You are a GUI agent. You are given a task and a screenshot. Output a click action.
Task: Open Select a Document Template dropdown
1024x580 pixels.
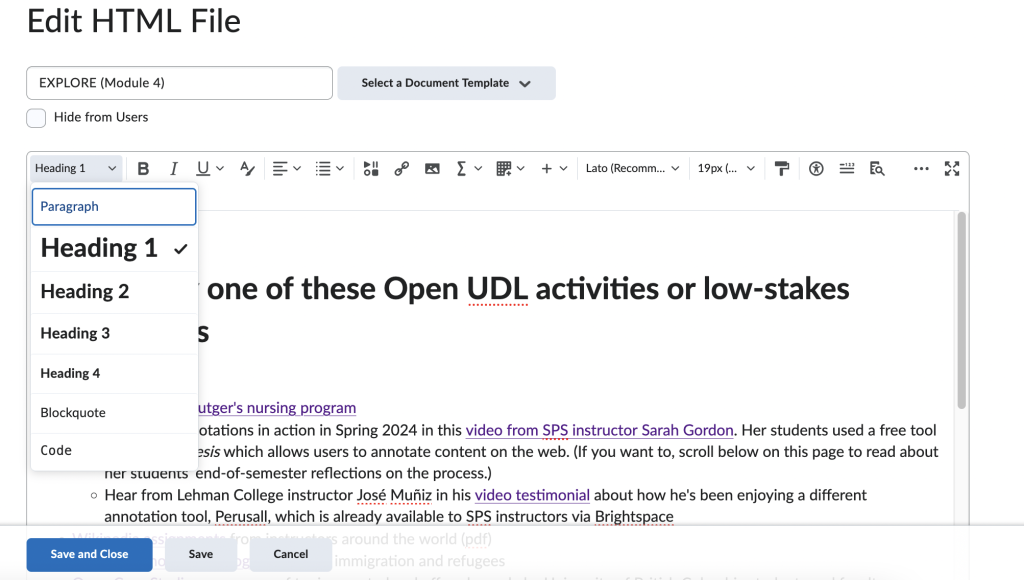pos(446,83)
